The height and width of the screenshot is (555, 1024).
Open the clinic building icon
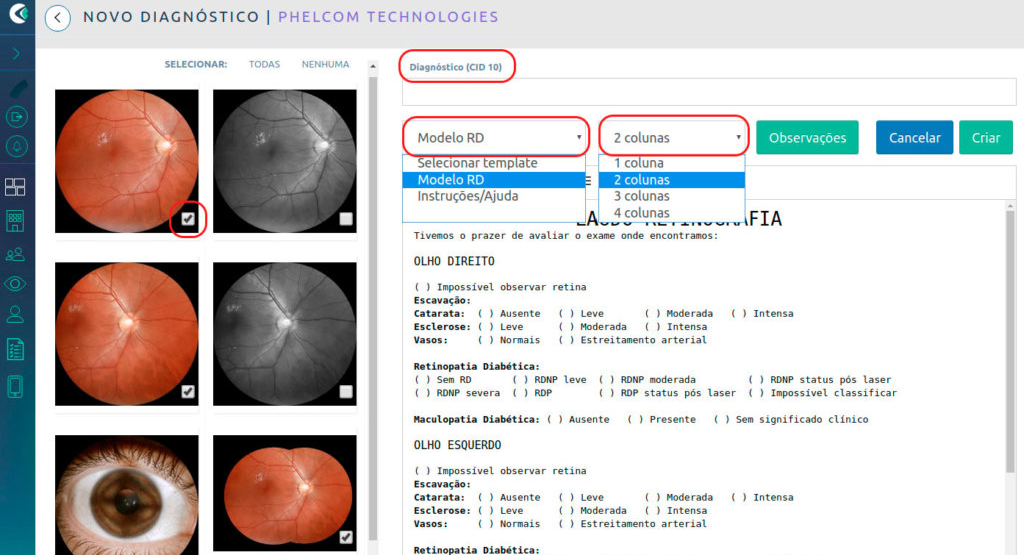click(15, 221)
